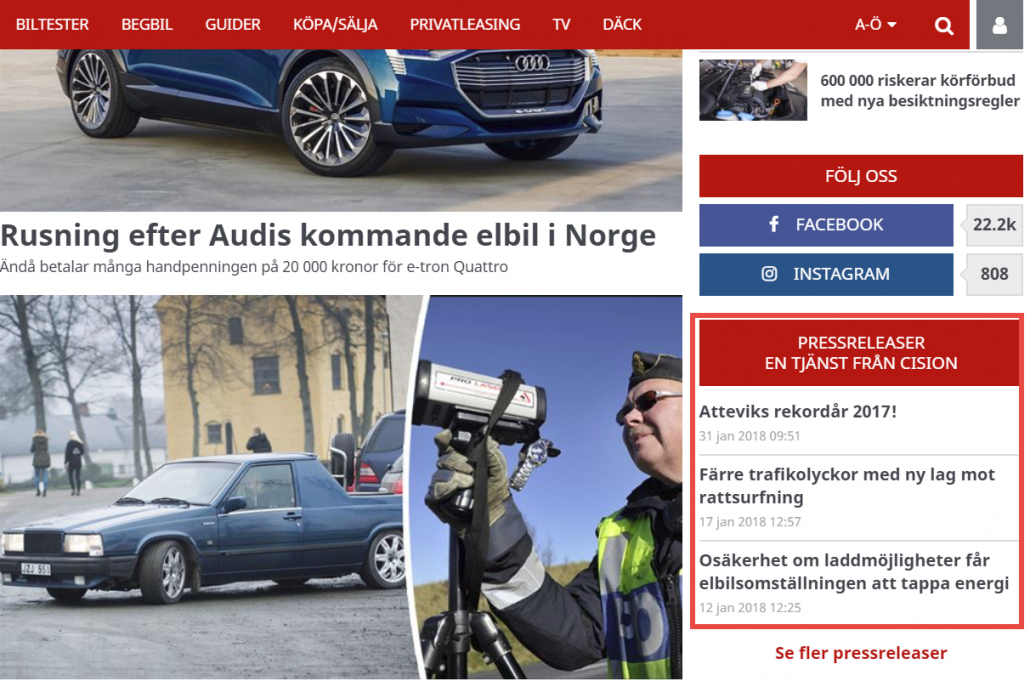Select KÖPA/SÄLJA in navigation bar
This screenshot has height=687, width=1030.
point(335,25)
